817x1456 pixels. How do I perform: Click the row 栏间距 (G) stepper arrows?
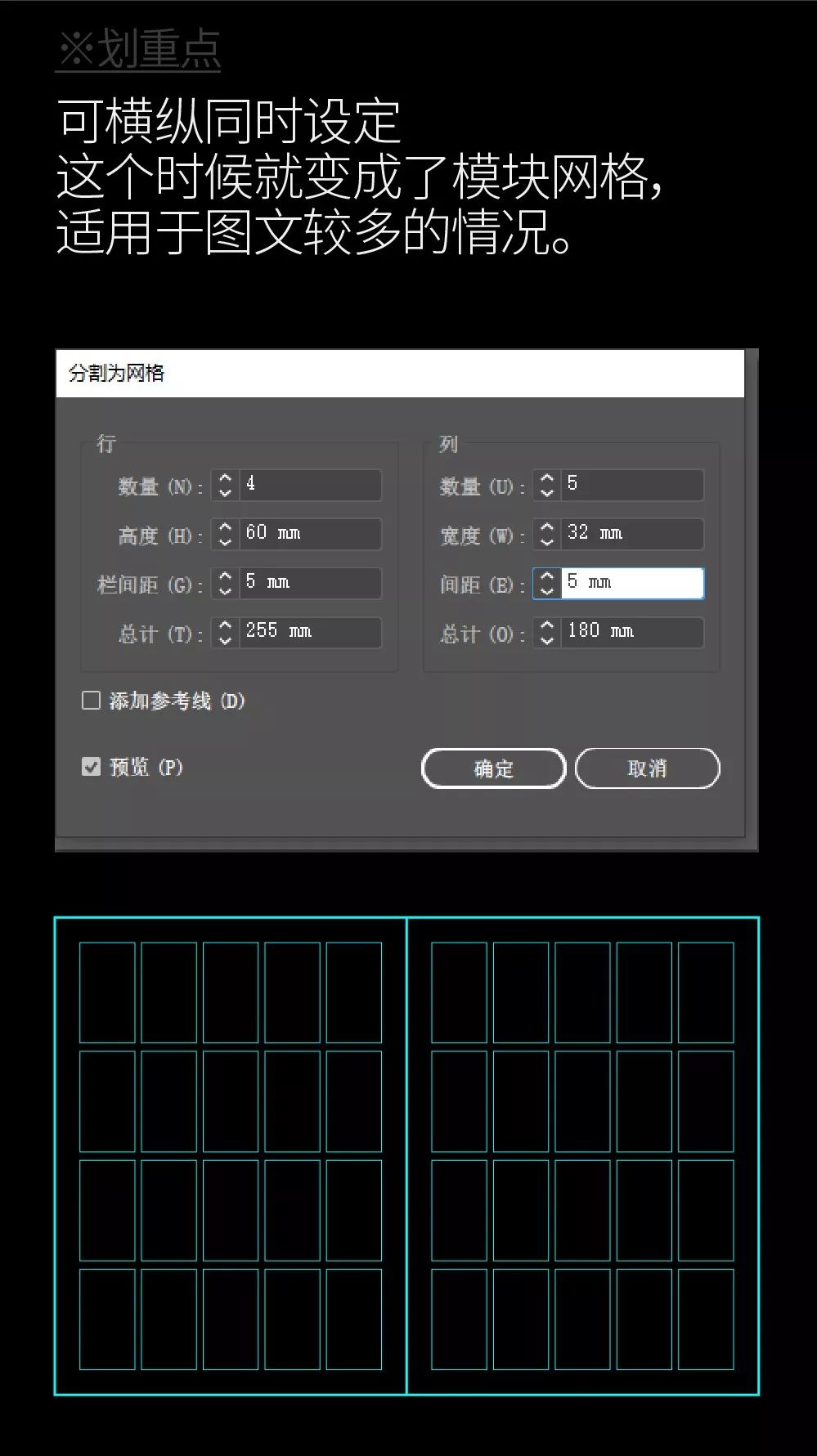tap(225, 583)
